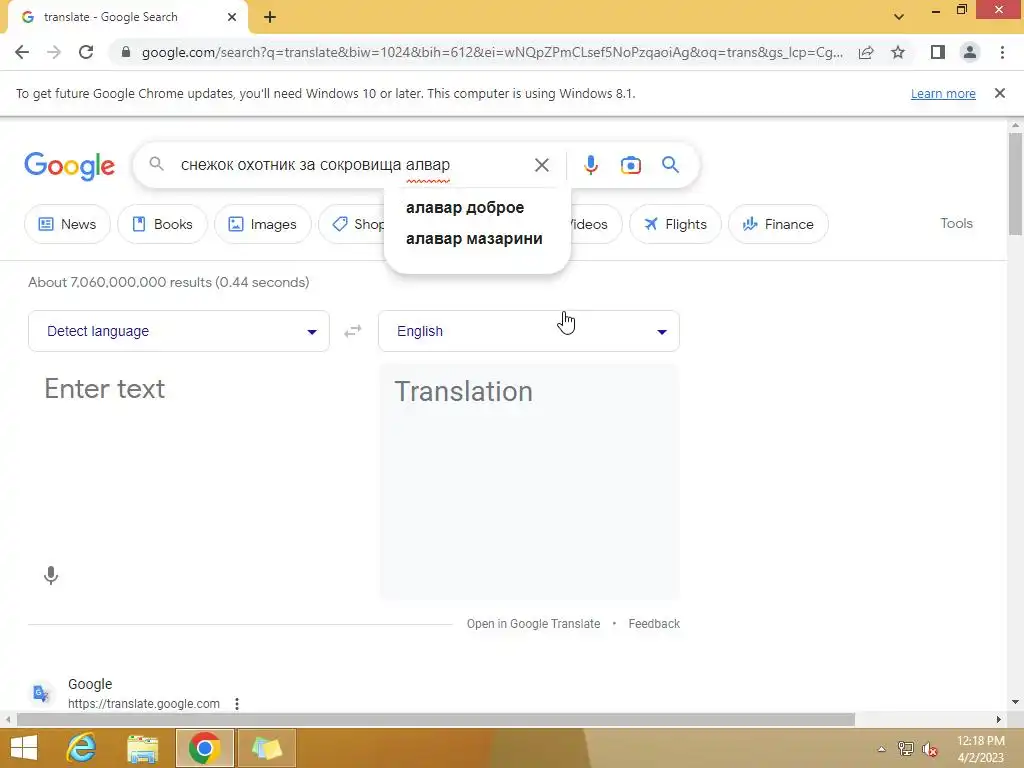Open File Explorer from the taskbar
Image resolution: width=1024 pixels, height=768 pixels.
tap(142, 748)
